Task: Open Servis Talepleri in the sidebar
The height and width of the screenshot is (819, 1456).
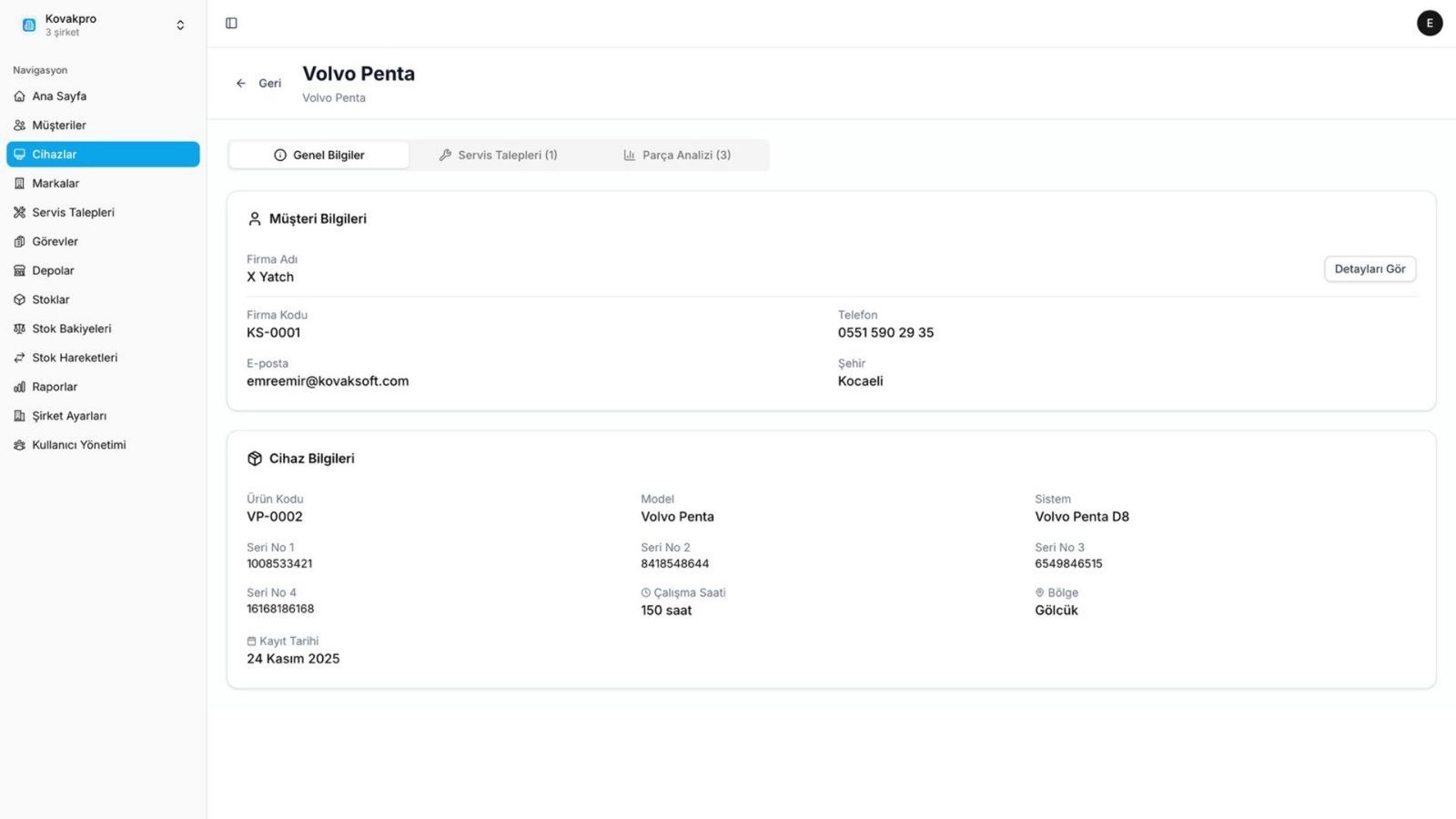Action: pyautogui.click(x=73, y=213)
